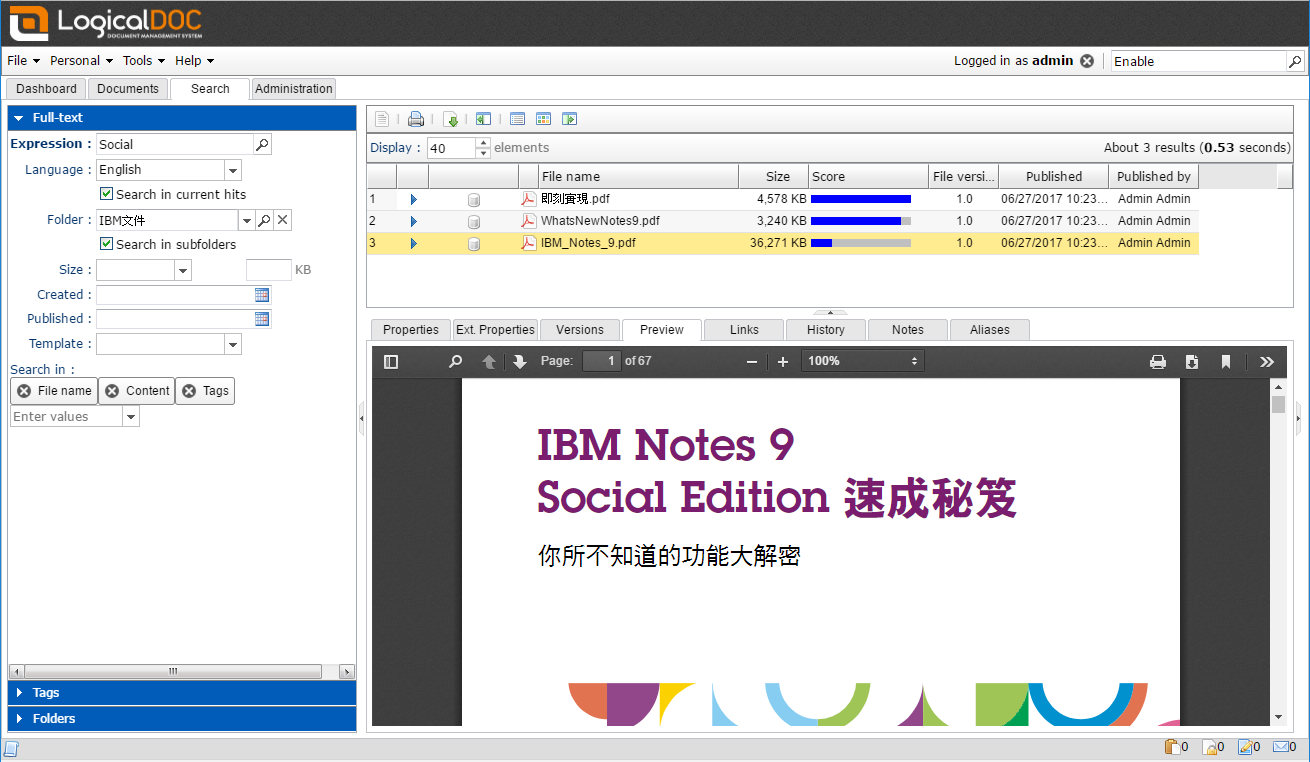Expand the Folders search section
Screen dimensions: 1310x762
tap(182, 718)
